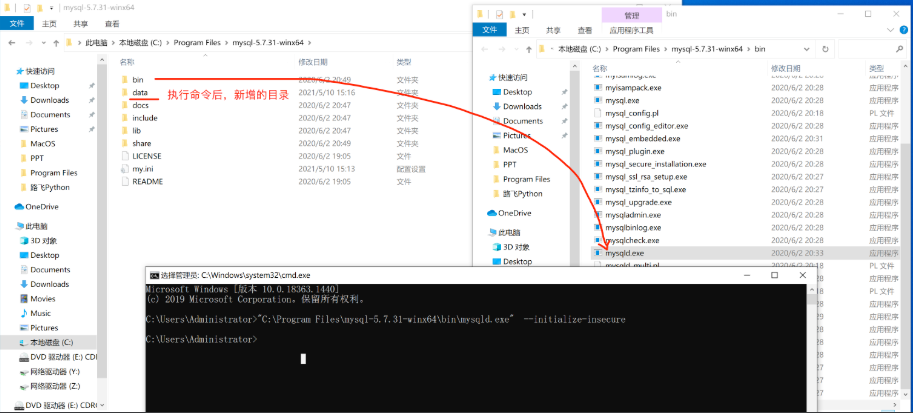Expand chevron after mysql-5.7.31-winx64 in left address bar
The width and height of the screenshot is (913, 413).
click(310, 43)
